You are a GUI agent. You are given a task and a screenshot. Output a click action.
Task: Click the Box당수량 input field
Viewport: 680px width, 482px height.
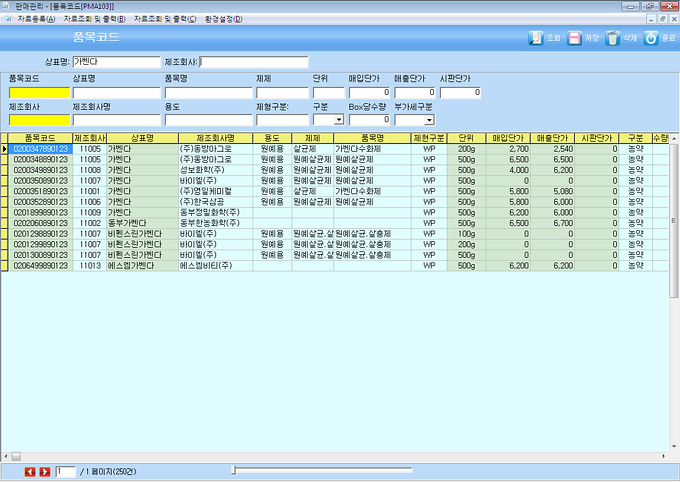(x=369, y=120)
